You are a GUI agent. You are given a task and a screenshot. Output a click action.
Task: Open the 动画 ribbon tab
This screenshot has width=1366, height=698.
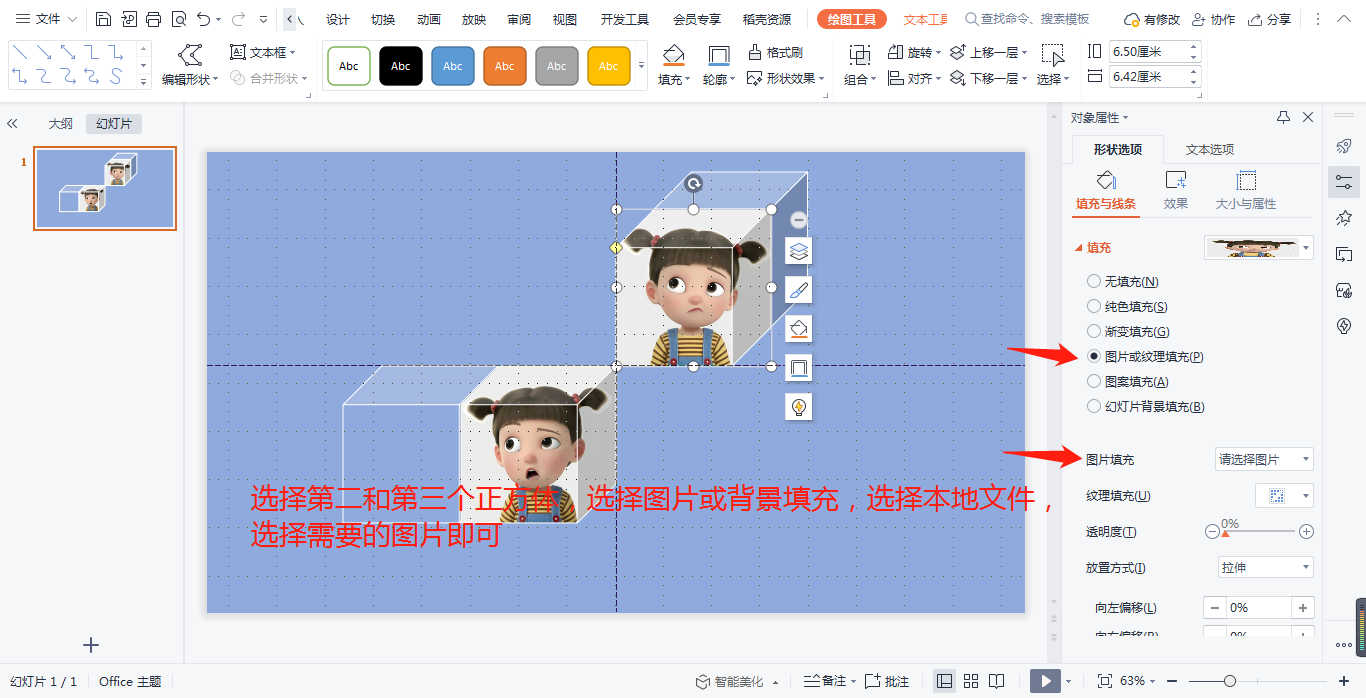[428, 20]
